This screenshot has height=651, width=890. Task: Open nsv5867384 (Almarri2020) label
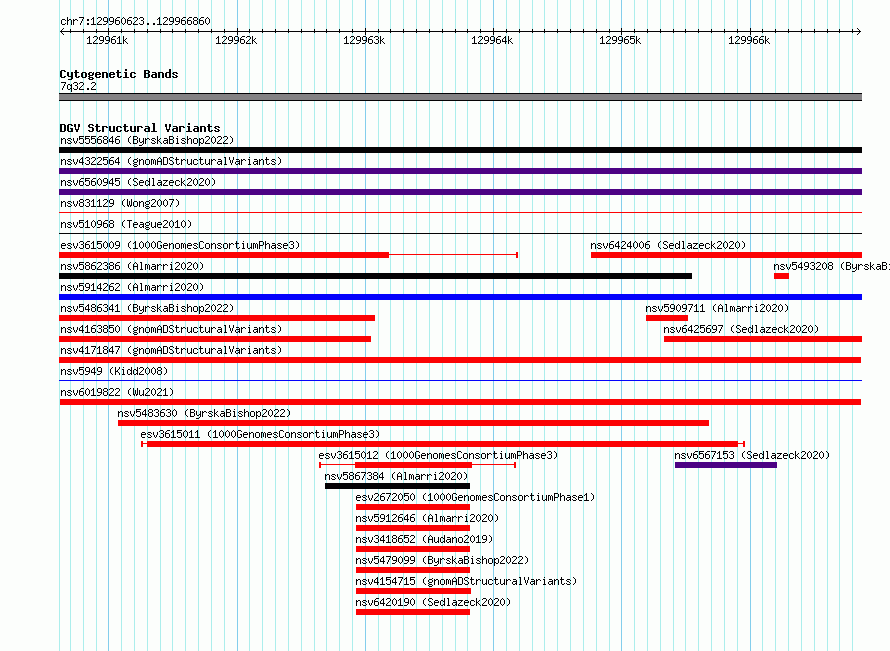point(396,476)
